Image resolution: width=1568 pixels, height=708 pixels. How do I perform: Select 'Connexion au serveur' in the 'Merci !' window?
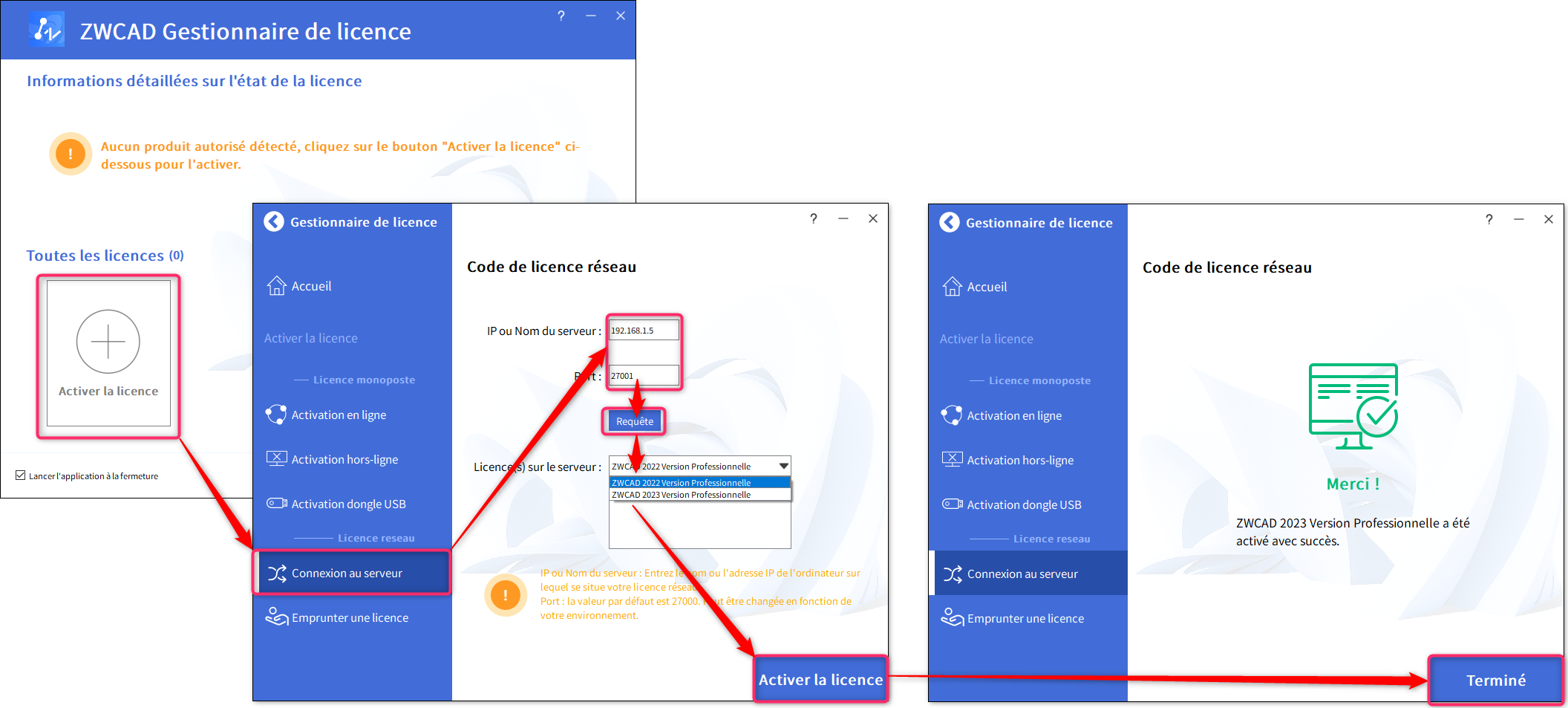[1022, 574]
